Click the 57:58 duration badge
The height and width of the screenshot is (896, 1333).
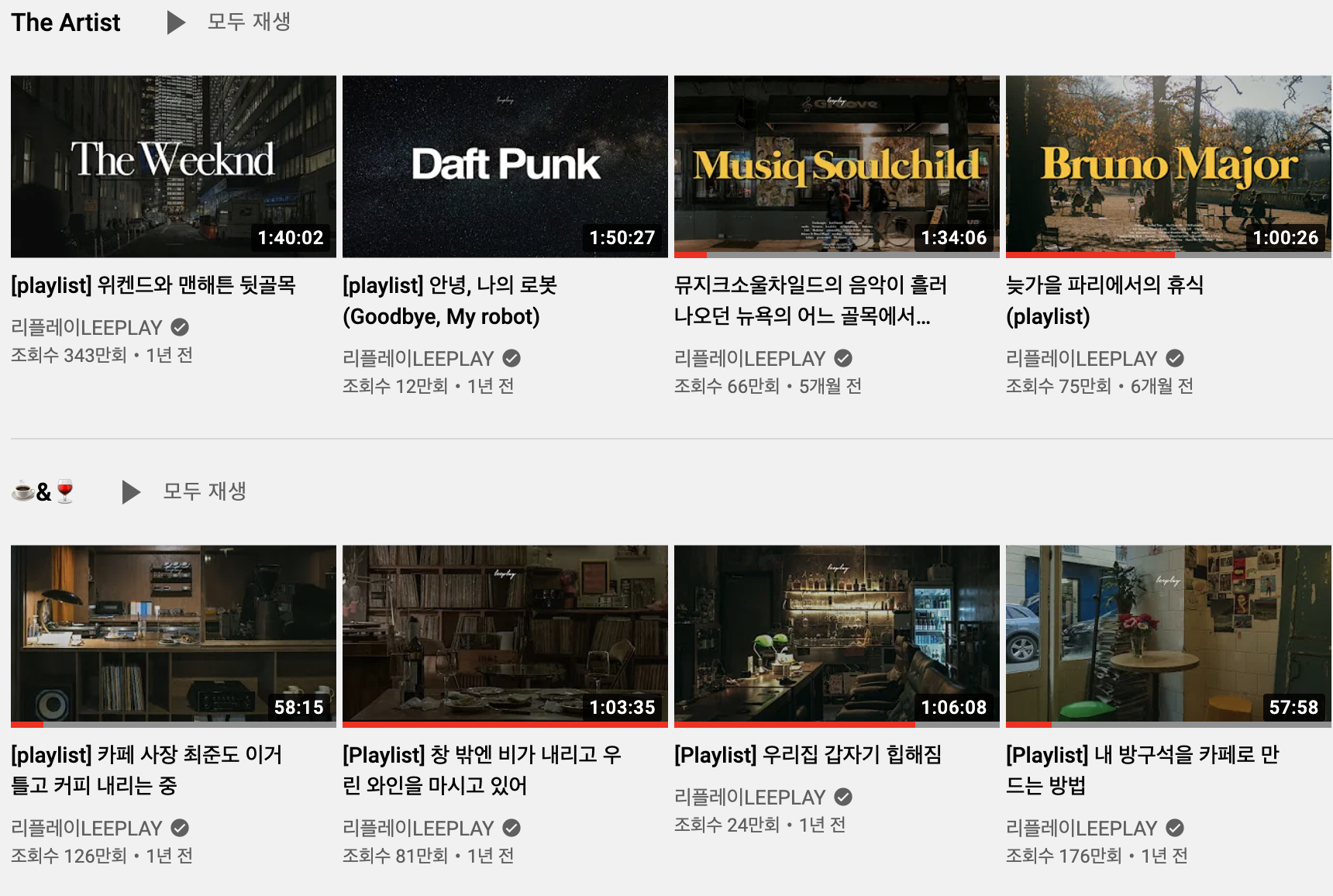pyautogui.click(x=1293, y=708)
